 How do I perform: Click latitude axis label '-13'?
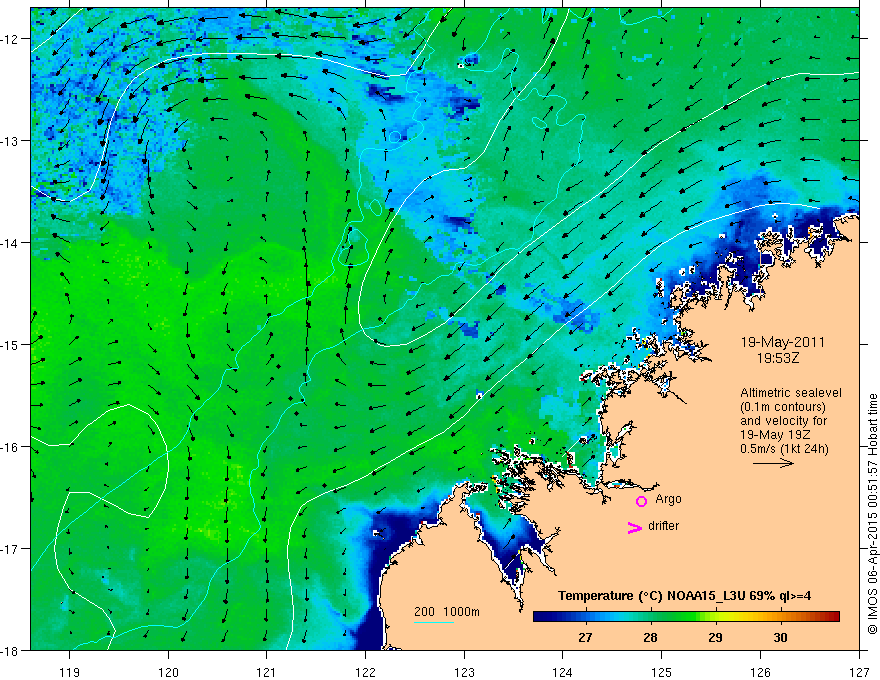click(x=11, y=141)
